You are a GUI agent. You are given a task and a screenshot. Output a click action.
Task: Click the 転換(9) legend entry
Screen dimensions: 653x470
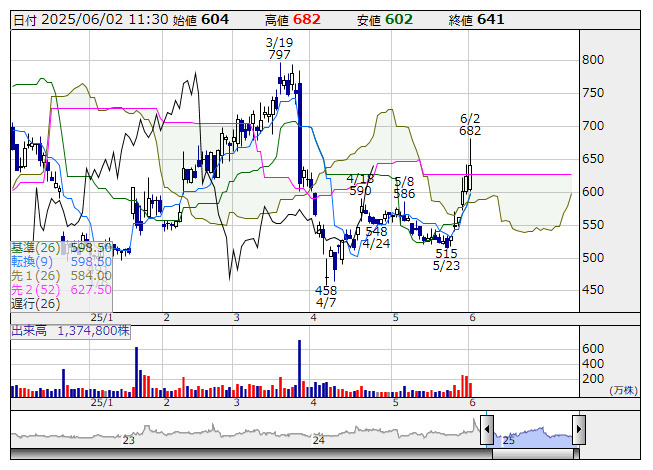coord(61,261)
